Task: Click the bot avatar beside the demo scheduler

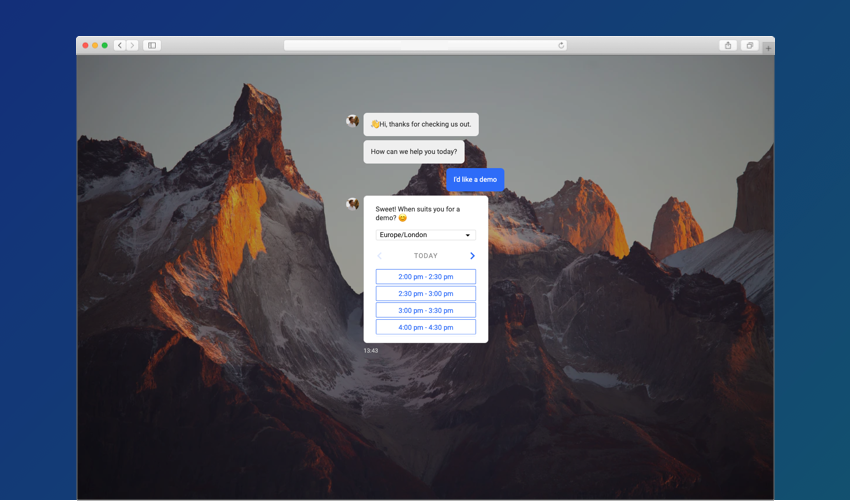Action: pos(352,203)
